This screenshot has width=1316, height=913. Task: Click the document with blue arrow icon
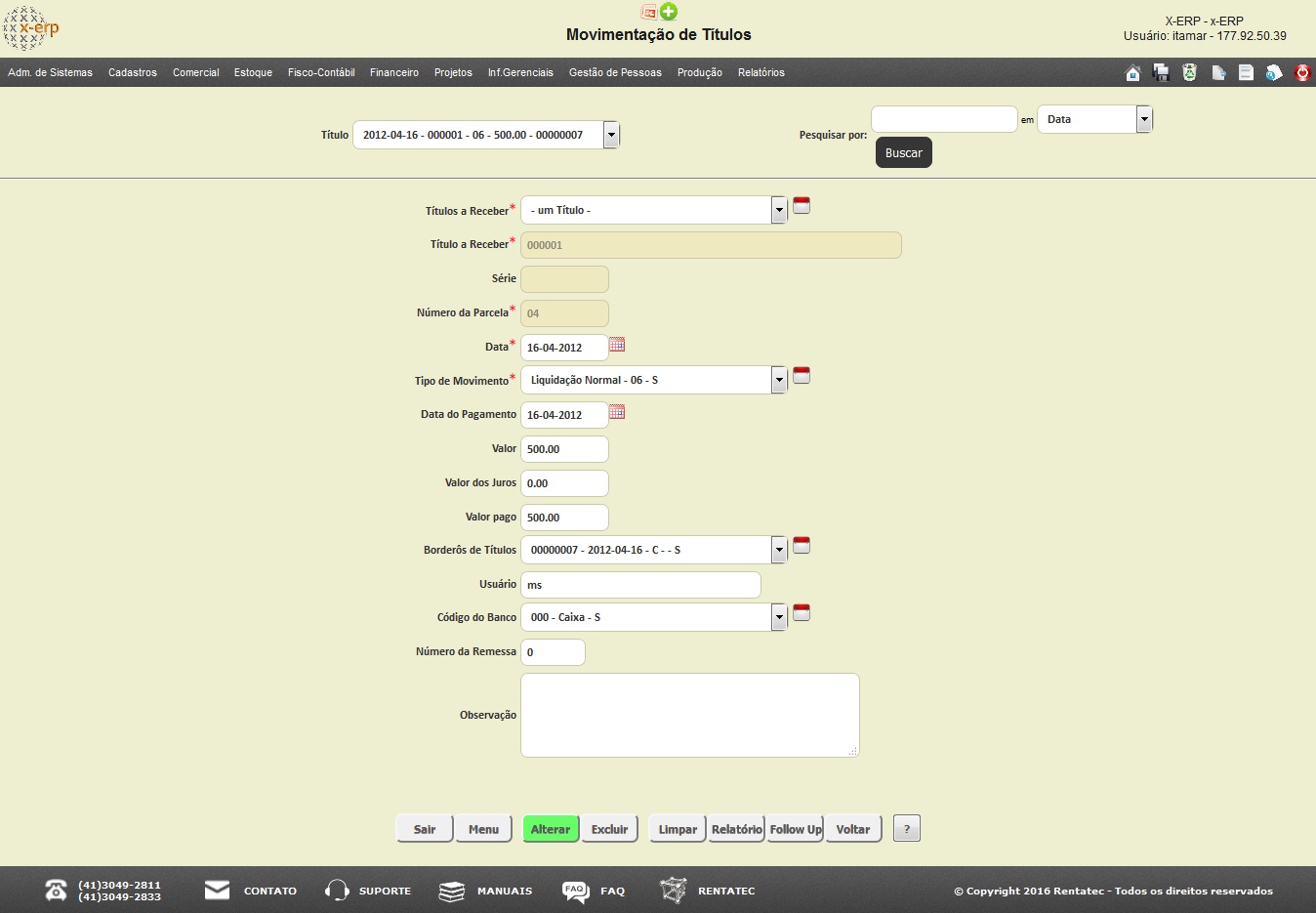point(1218,72)
